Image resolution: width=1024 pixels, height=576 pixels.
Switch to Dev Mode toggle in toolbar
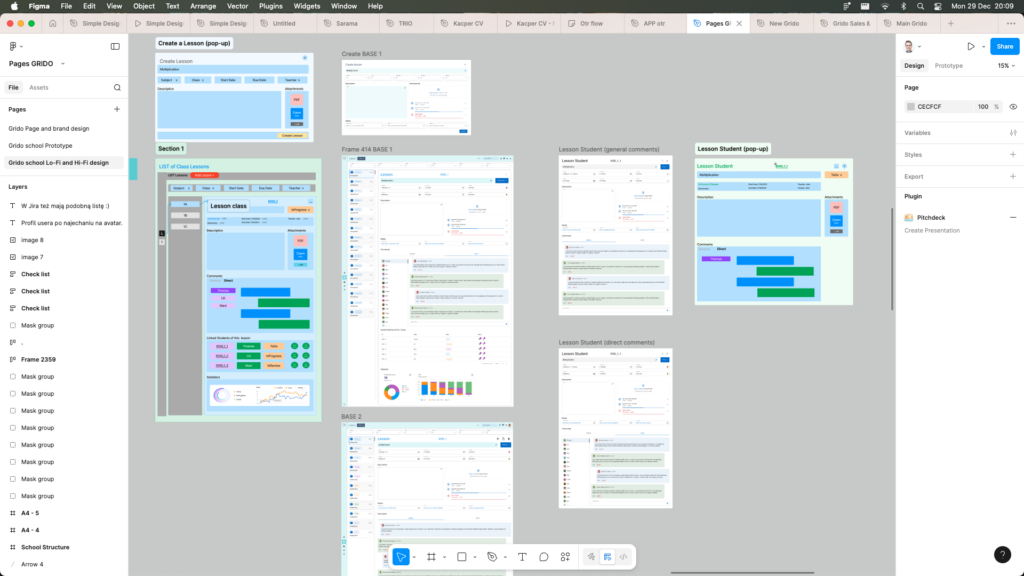point(624,557)
